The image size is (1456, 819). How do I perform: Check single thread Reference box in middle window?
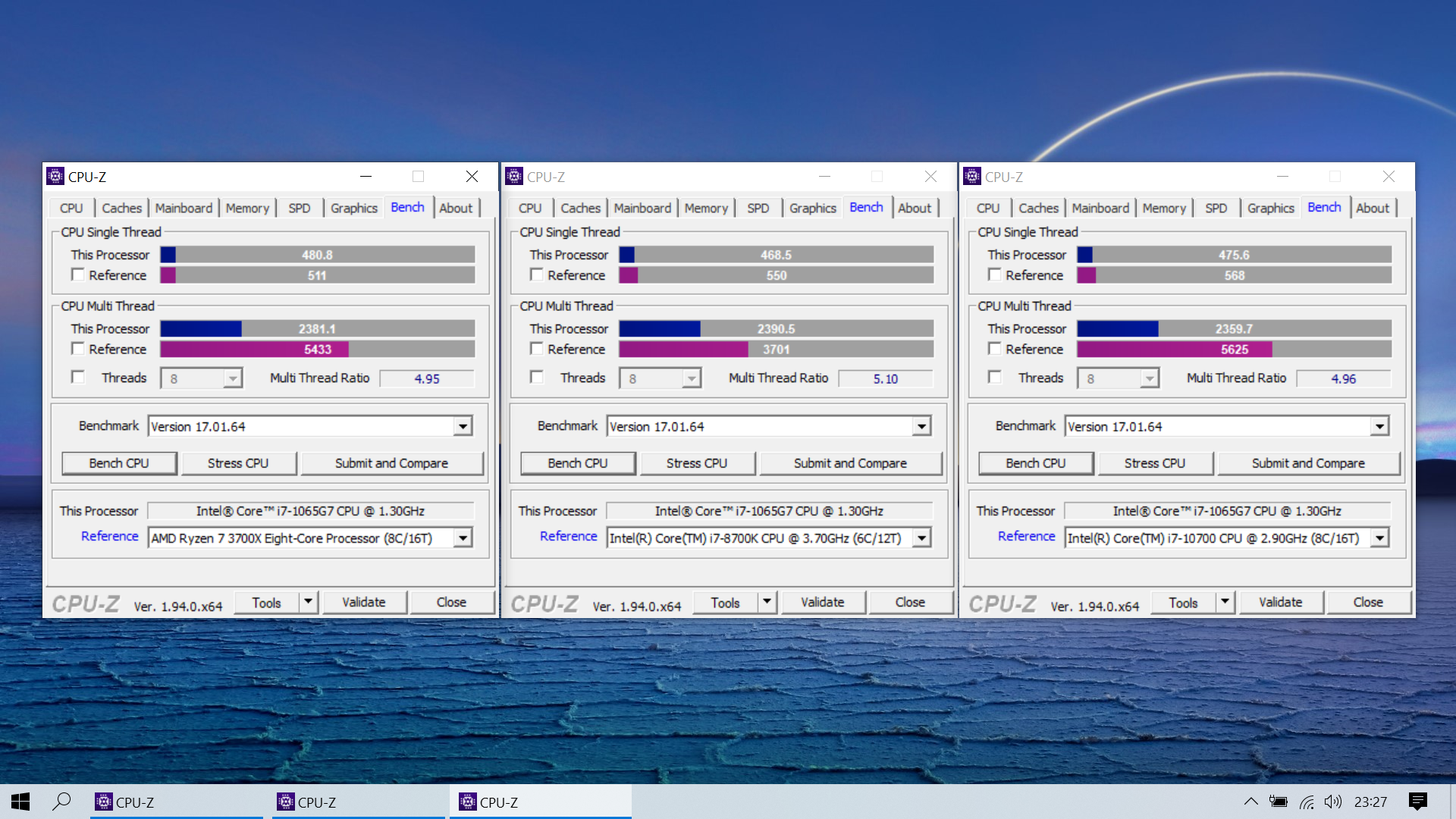point(537,275)
